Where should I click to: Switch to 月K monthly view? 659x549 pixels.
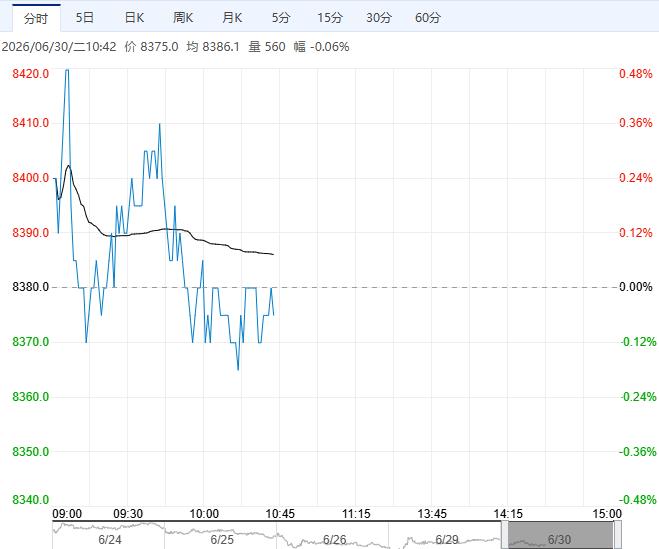click(x=232, y=18)
